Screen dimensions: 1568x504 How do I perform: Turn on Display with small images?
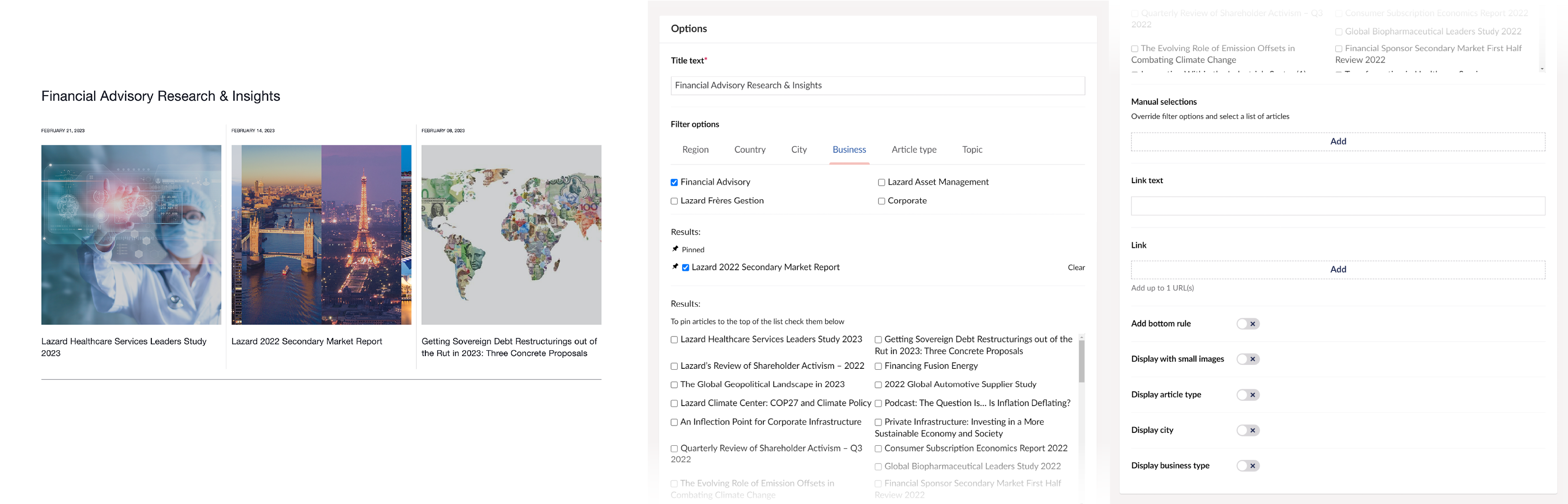coord(1247,359)
